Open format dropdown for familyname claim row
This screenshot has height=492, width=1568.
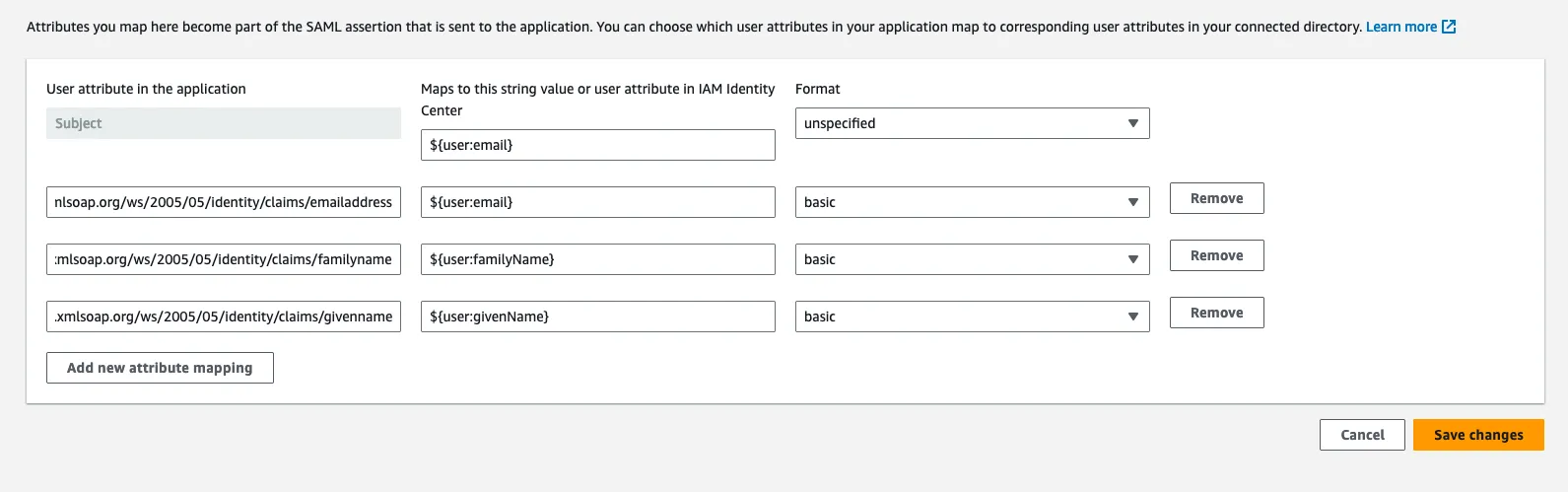pos(972,259)
